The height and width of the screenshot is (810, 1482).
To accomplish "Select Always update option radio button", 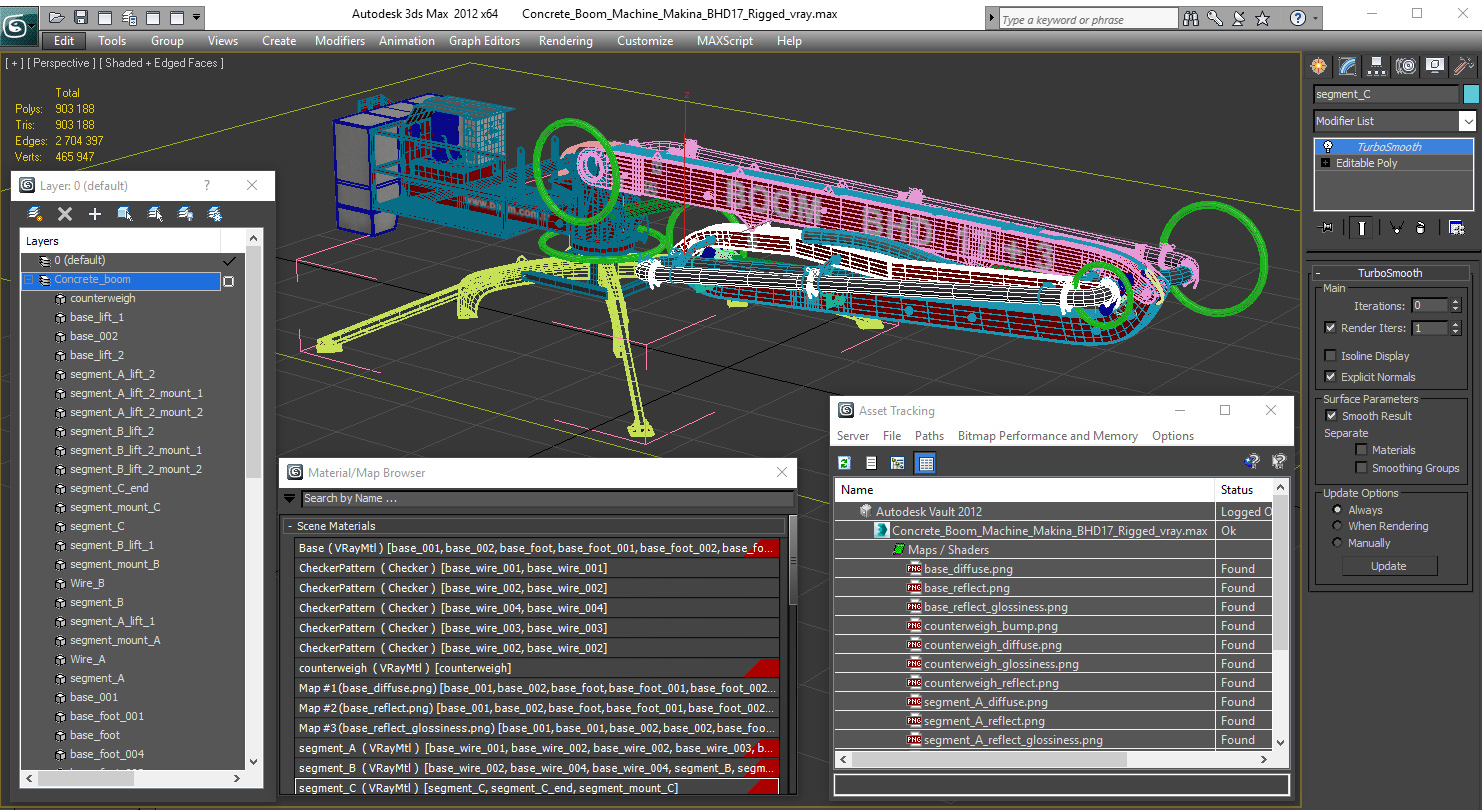I will [1337, 510].
